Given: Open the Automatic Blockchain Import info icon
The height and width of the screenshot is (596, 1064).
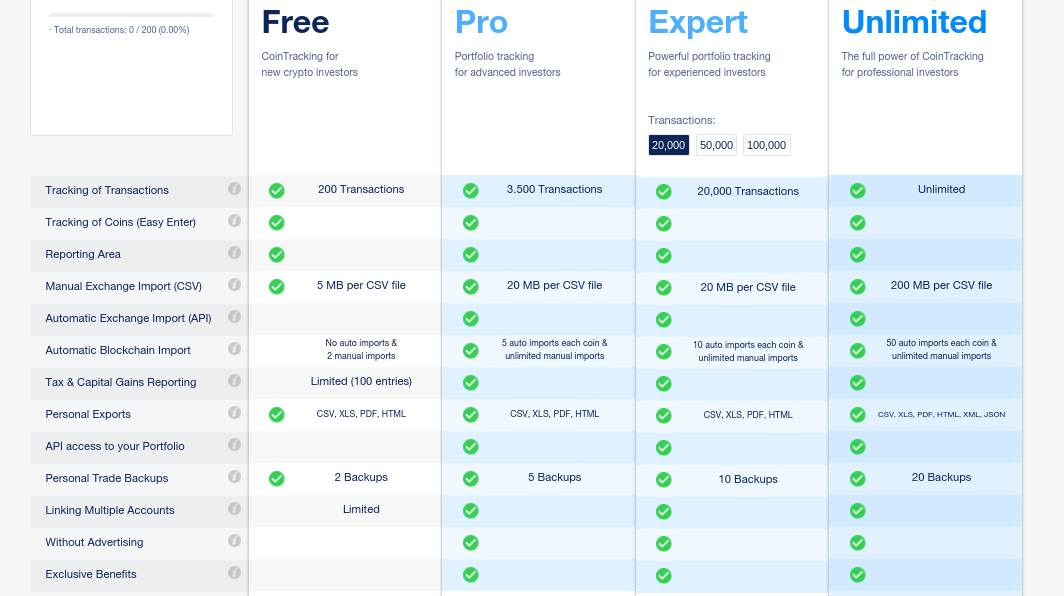Looking at the screenshot, I should pyautogui.click(x=234, y=348).
